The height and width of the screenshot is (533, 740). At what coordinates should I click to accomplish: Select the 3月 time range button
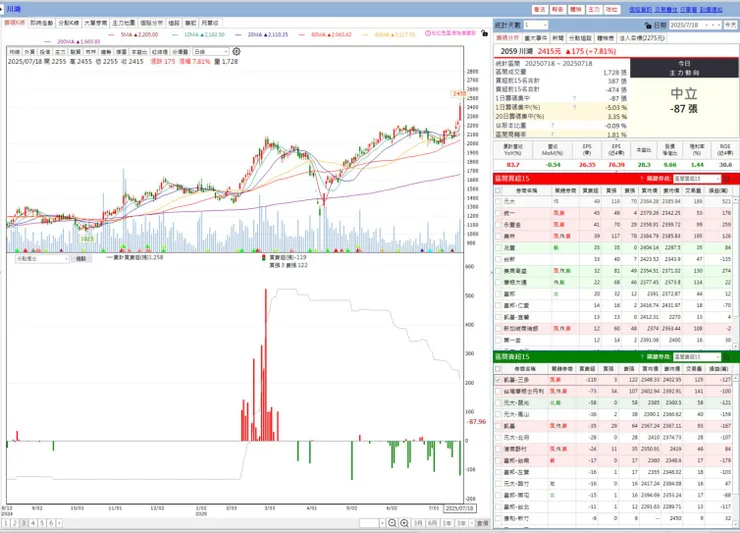[418, 523]
